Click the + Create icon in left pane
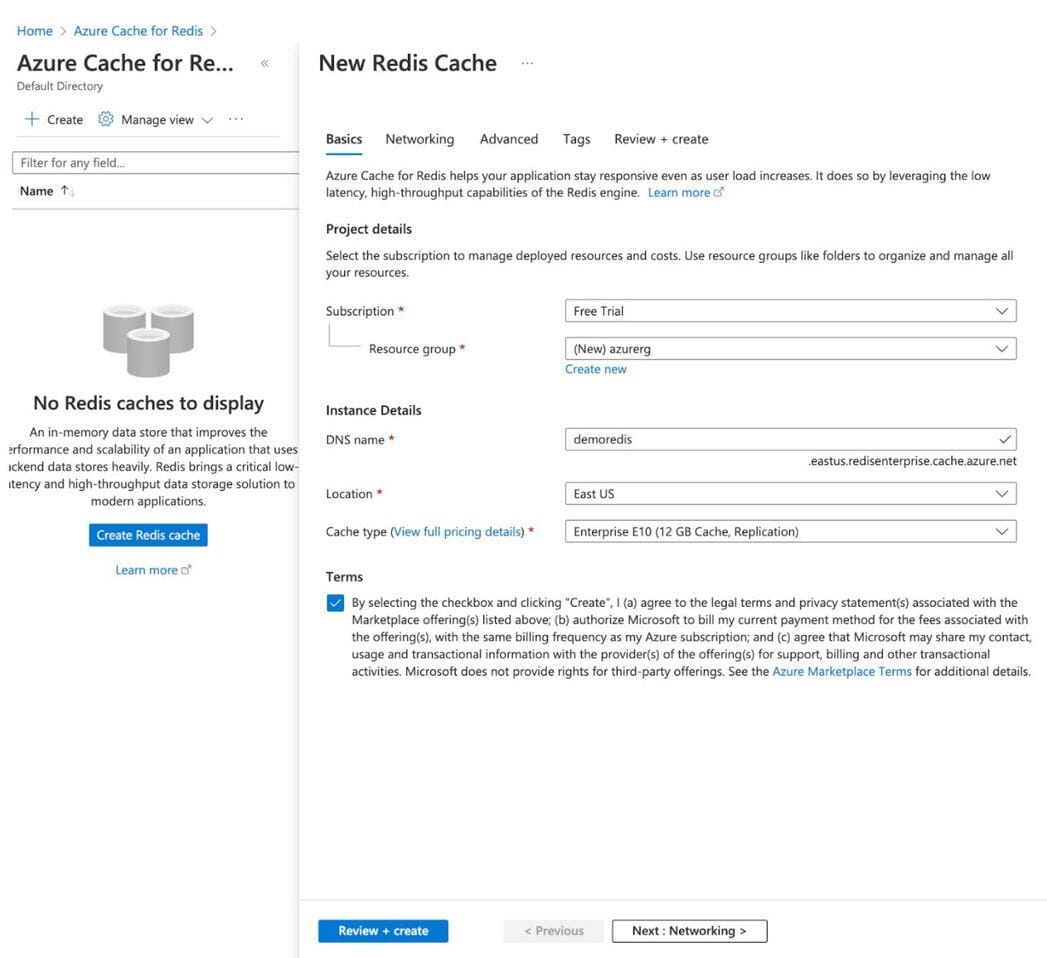1047x958 pixels. pos(33,119)
